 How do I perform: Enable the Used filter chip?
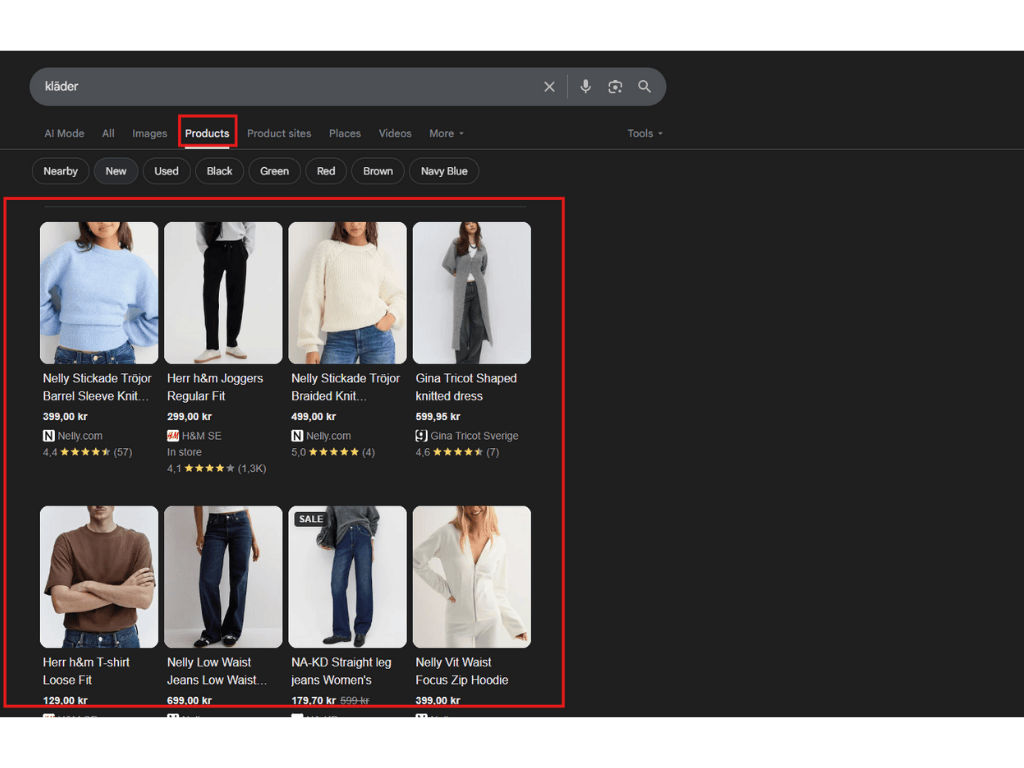pyautogui.click(x=166, y=170)
